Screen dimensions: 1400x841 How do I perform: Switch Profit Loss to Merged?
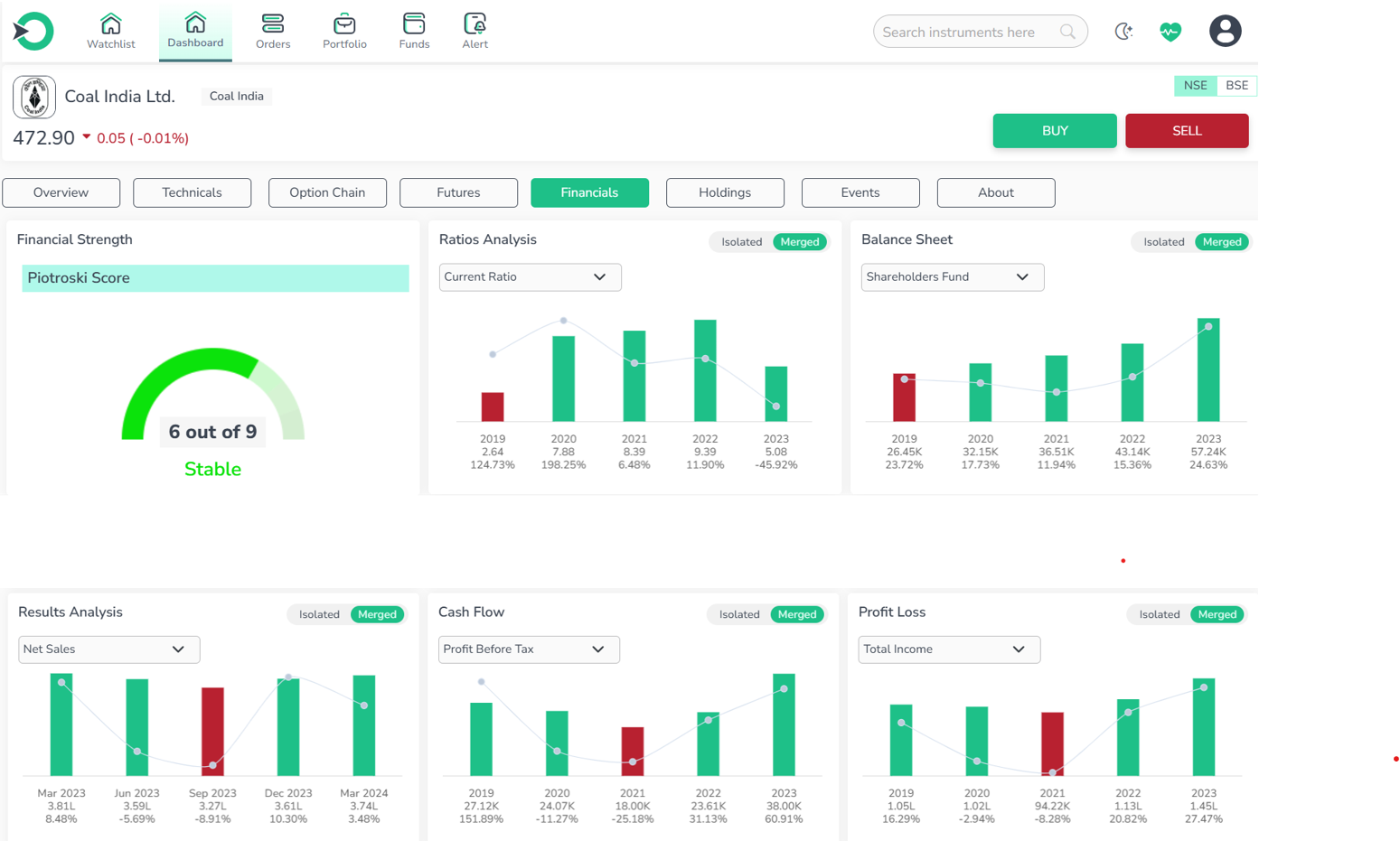coord(1217,614)
